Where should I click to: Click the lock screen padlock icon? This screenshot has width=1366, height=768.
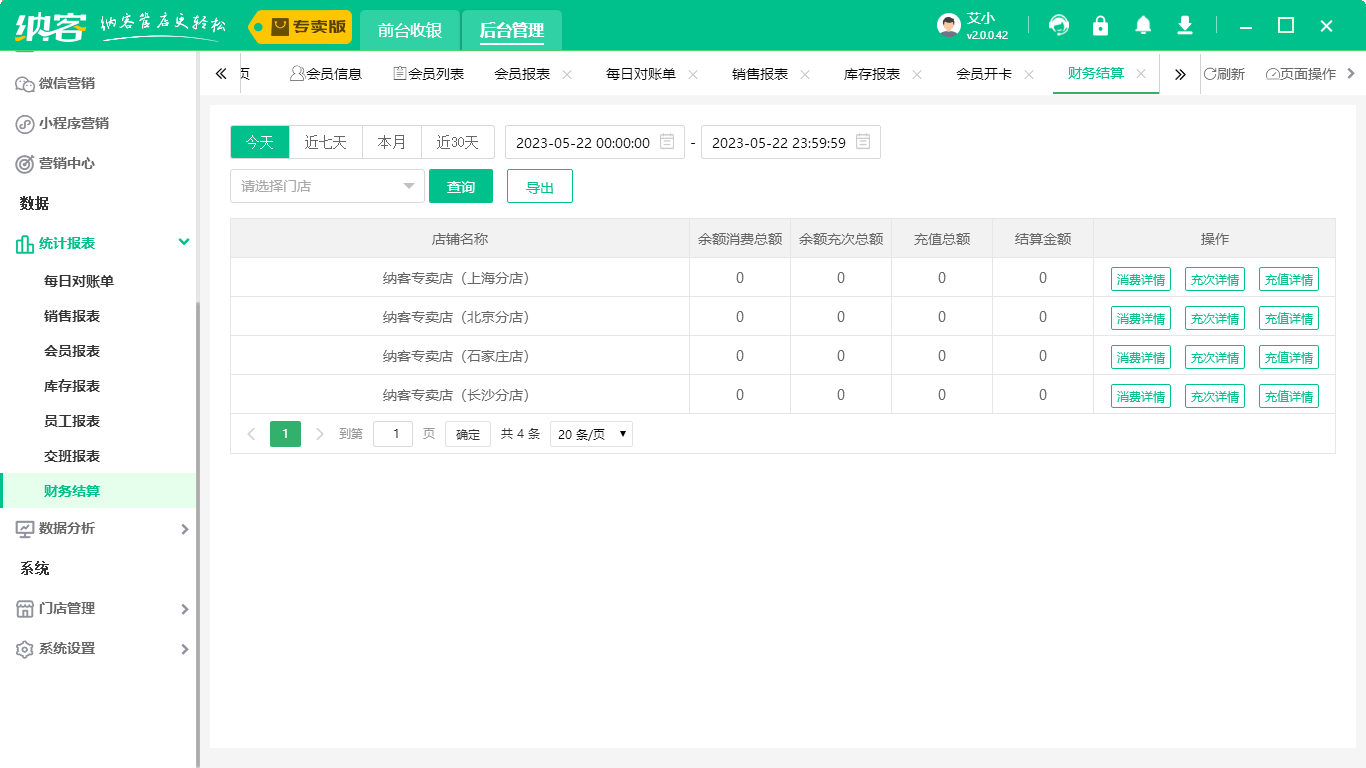coord(1100,25)
